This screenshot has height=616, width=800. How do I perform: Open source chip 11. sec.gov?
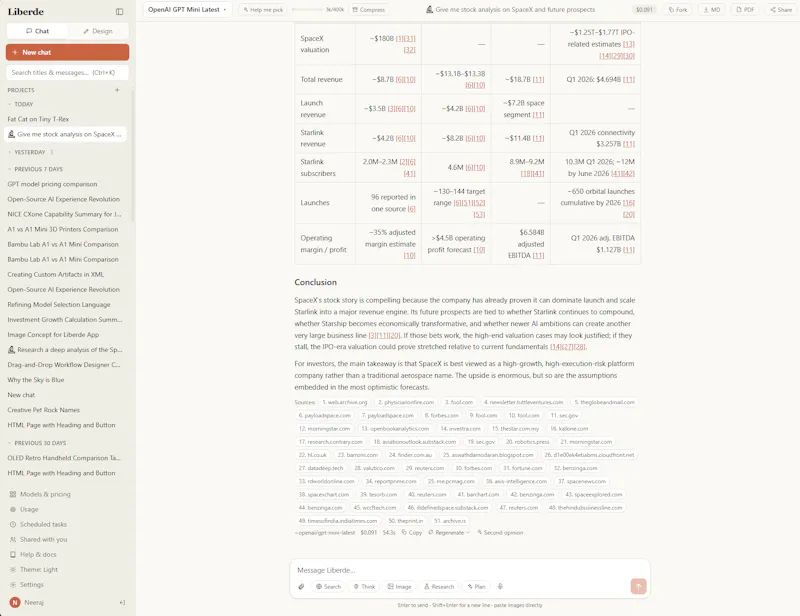564,415
